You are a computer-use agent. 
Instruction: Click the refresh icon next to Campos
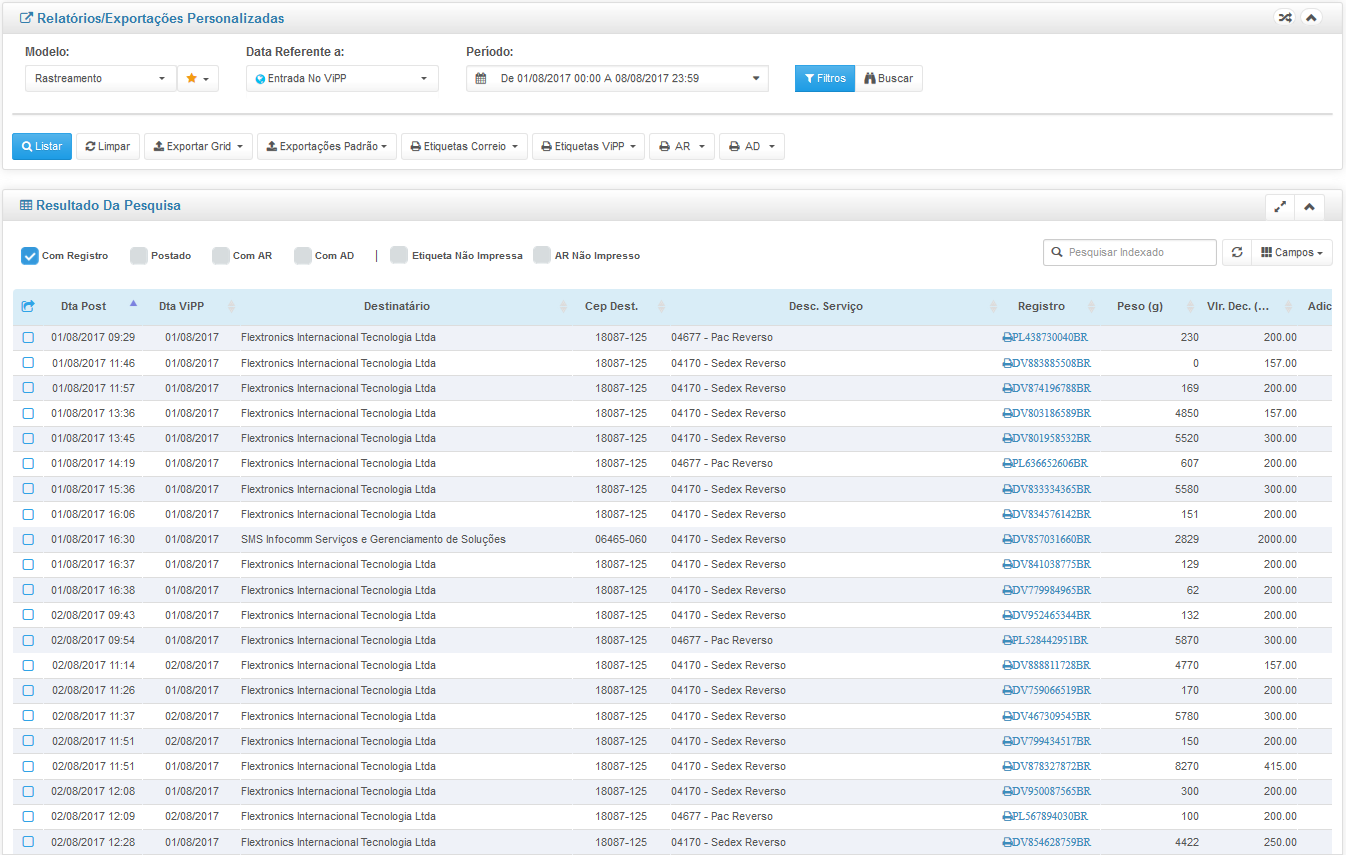click(1237, 253)
